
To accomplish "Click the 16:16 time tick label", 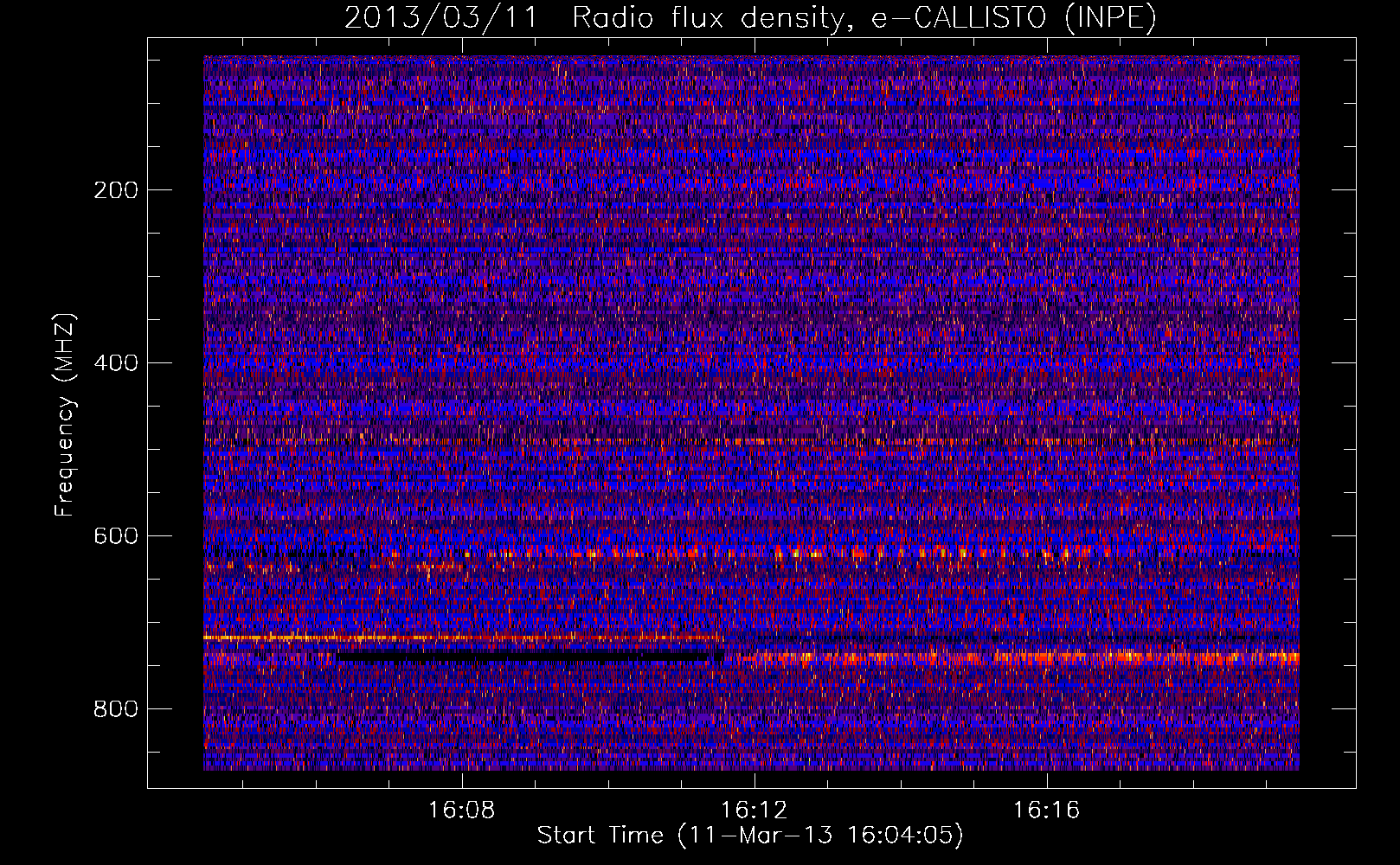I will pyautogui.click(x=1047, y=811).
